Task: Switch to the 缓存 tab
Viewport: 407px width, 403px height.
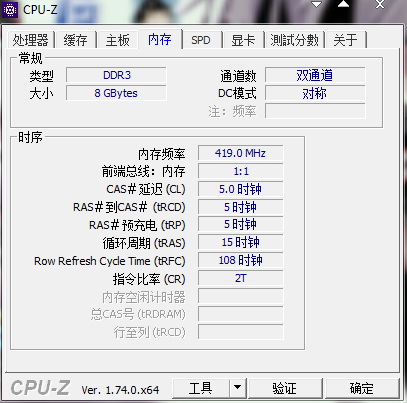Action: click(75, 40)
